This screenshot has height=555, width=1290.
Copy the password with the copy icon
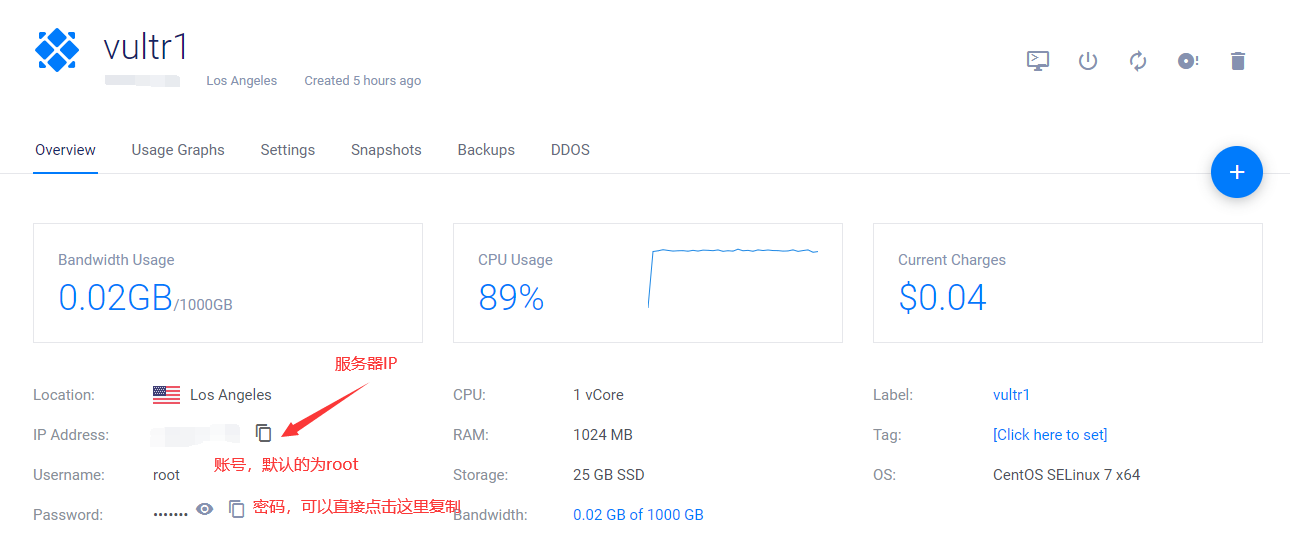(237, 509)
